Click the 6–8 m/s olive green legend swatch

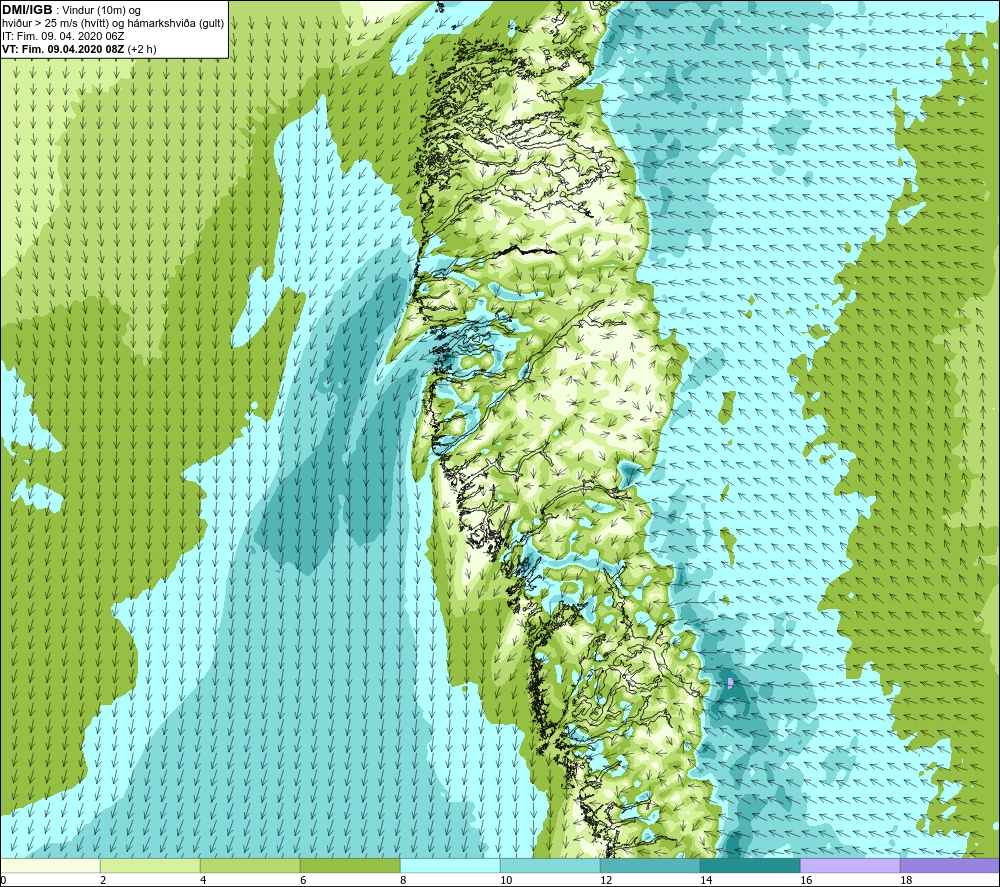[350, 865]
